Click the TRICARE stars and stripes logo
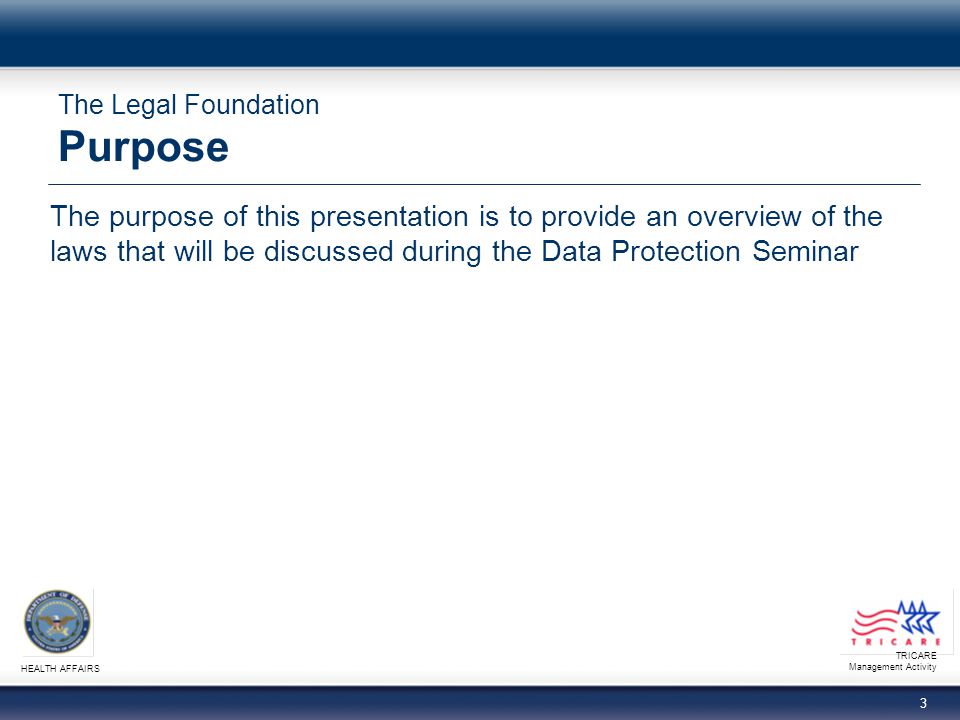 (x=896, y=623)
